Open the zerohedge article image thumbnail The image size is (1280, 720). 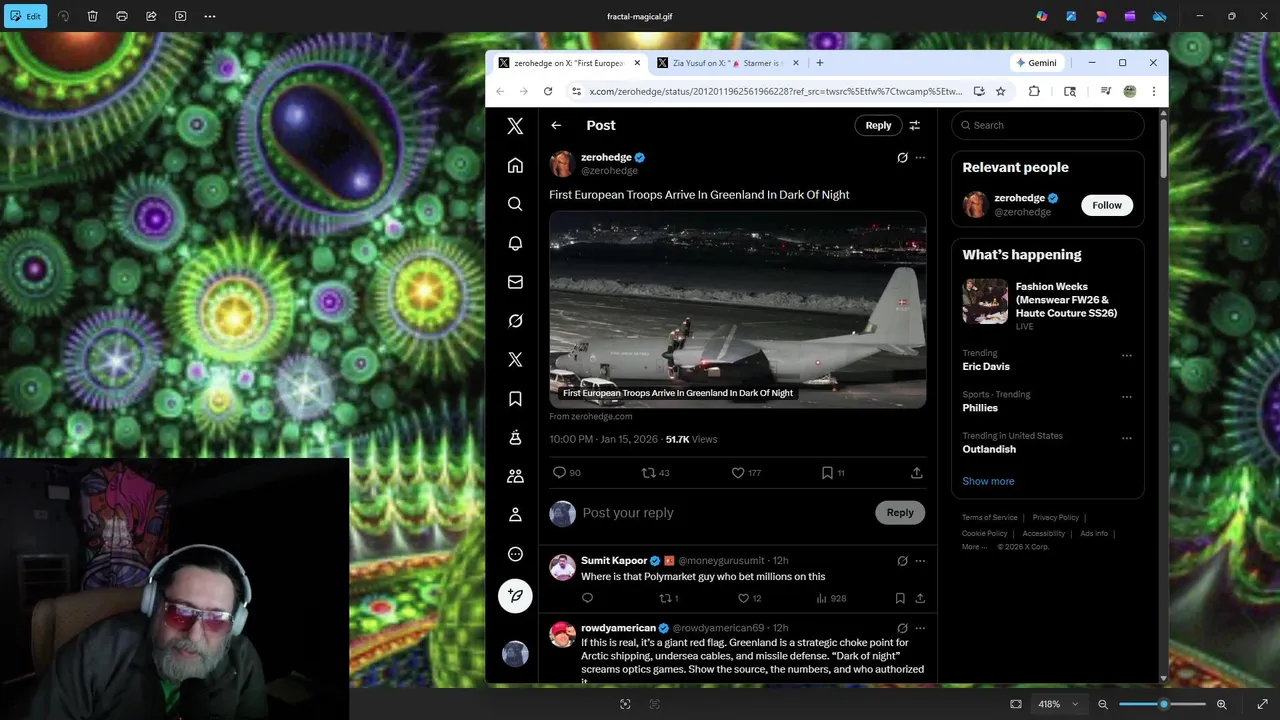(x=737, y=309)
